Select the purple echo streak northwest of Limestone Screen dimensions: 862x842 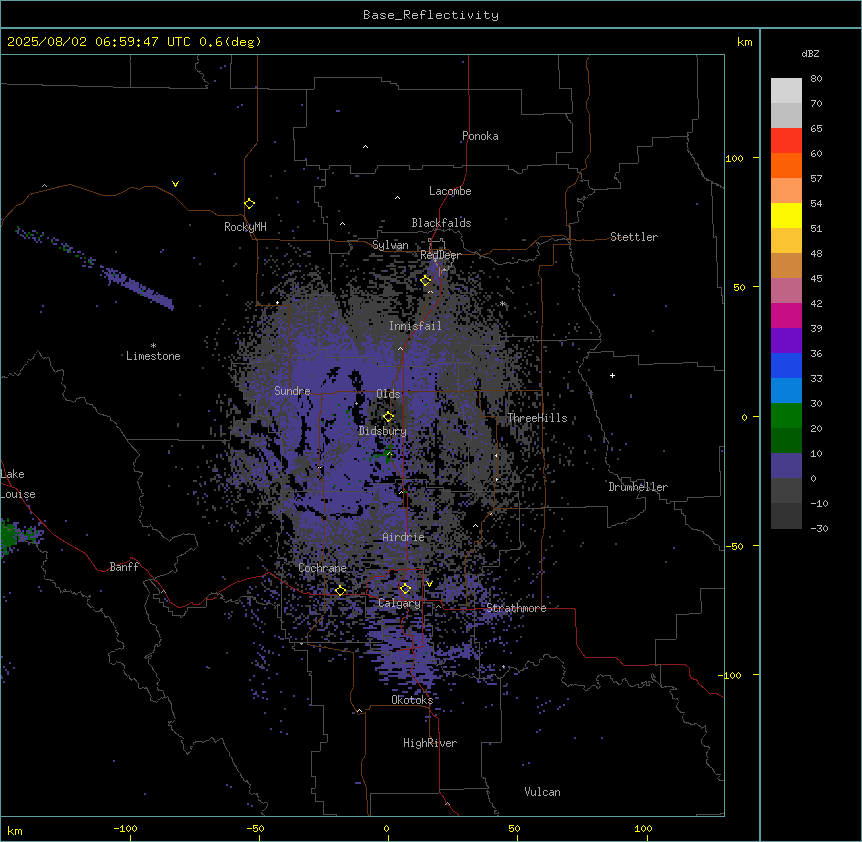click(x=139, y=286)
